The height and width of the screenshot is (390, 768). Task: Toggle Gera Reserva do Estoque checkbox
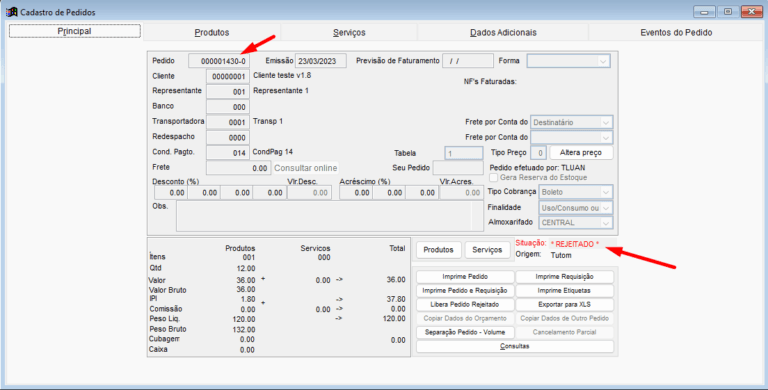coord(494,177)
